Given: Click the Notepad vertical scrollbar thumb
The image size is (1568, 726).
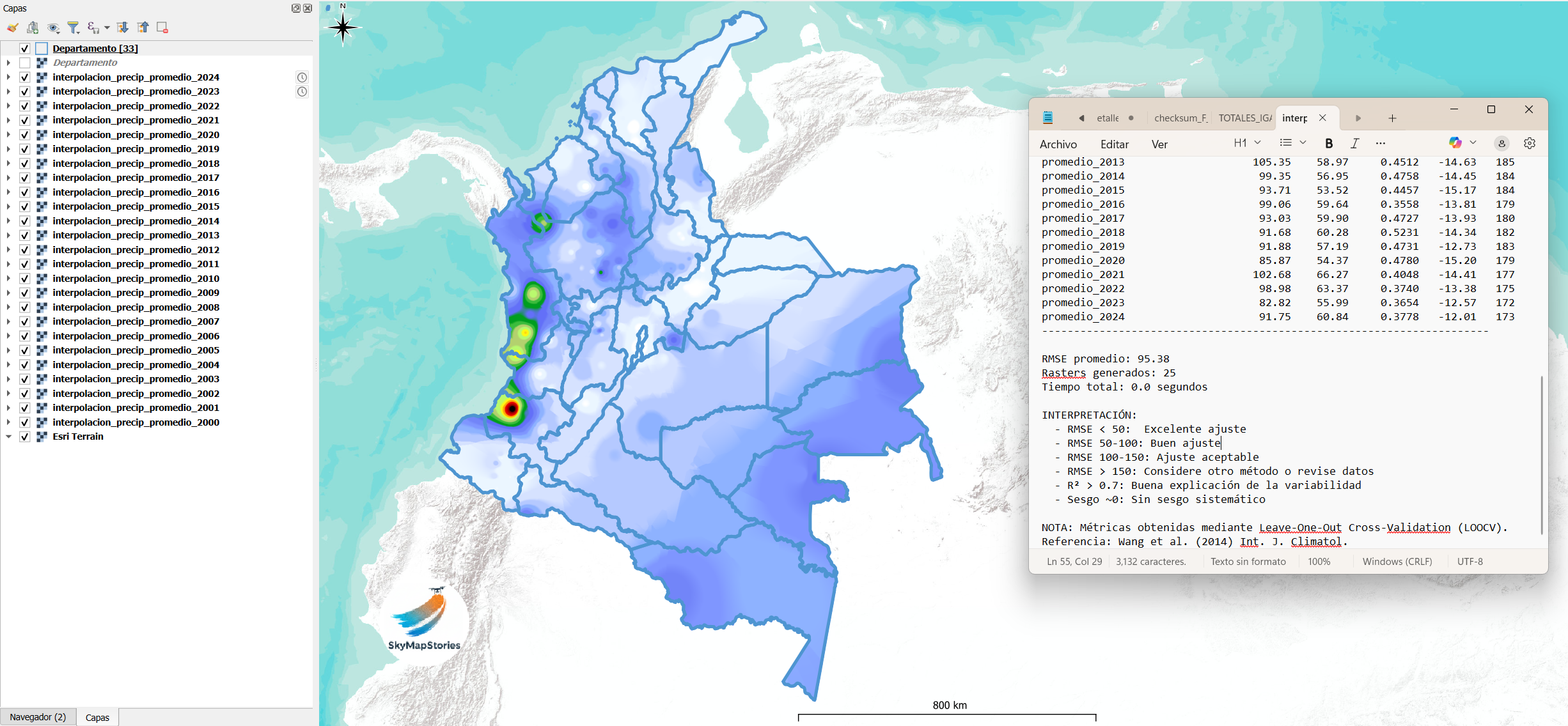Looking at the screenshot, I should click(1542, 455).
